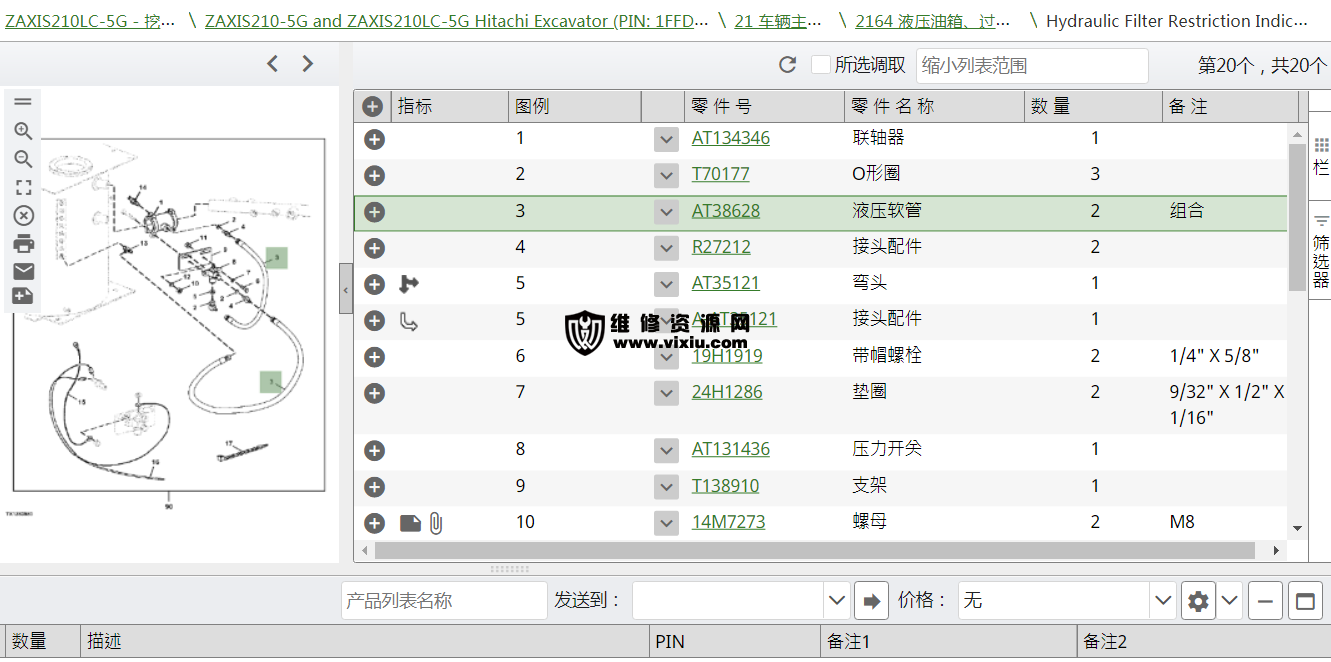Open the 发送到 dropdown list
The width and height of the screenshot is (1331, 662).
coord(837,601)
